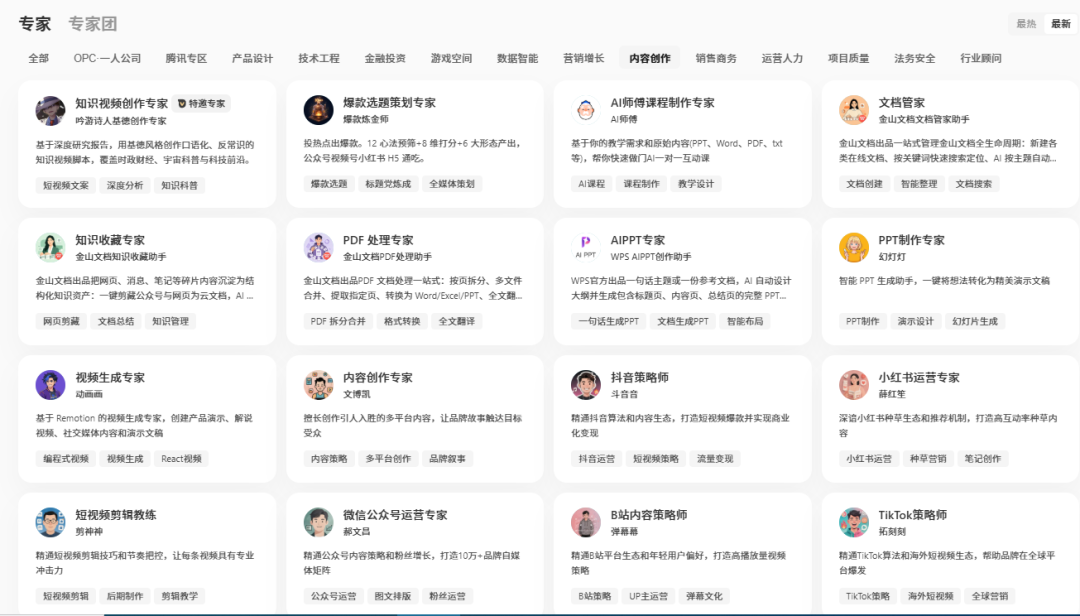The height and width of the screenshot is (616, 1080).
Task: Click the TikTok策略师 avatar icon
Action: pos(853,522)
